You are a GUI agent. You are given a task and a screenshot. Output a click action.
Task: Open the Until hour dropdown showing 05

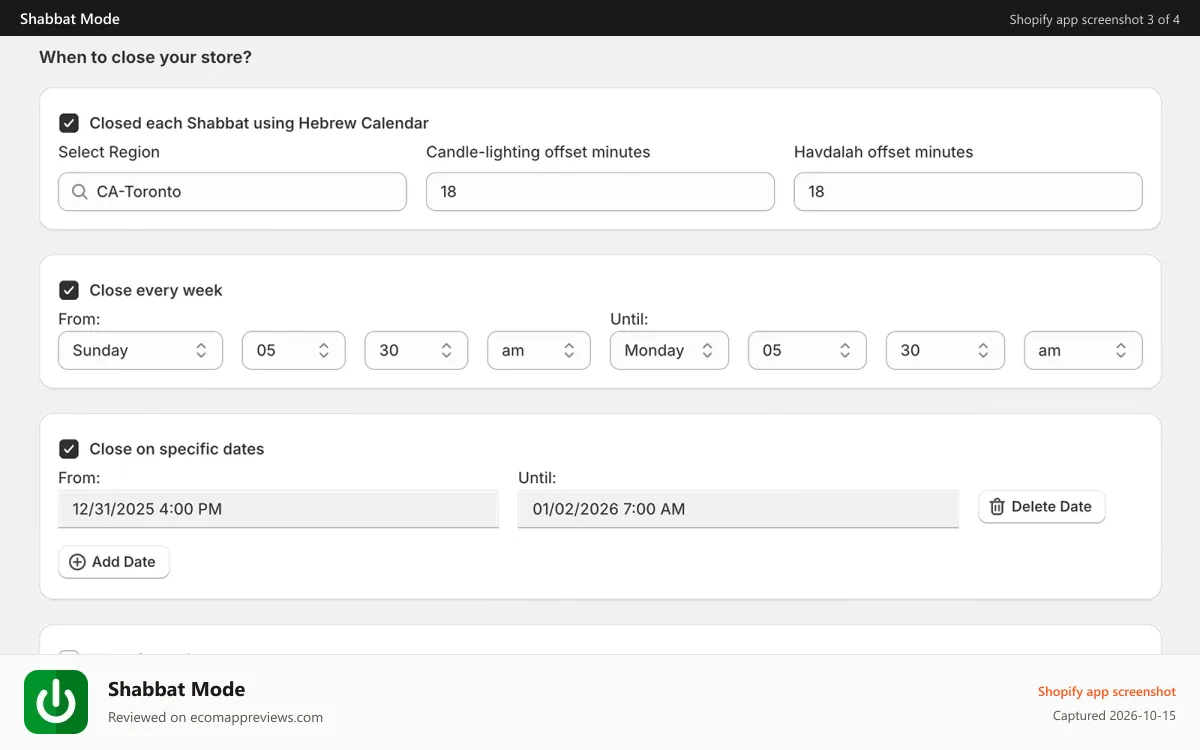point(808,350)
